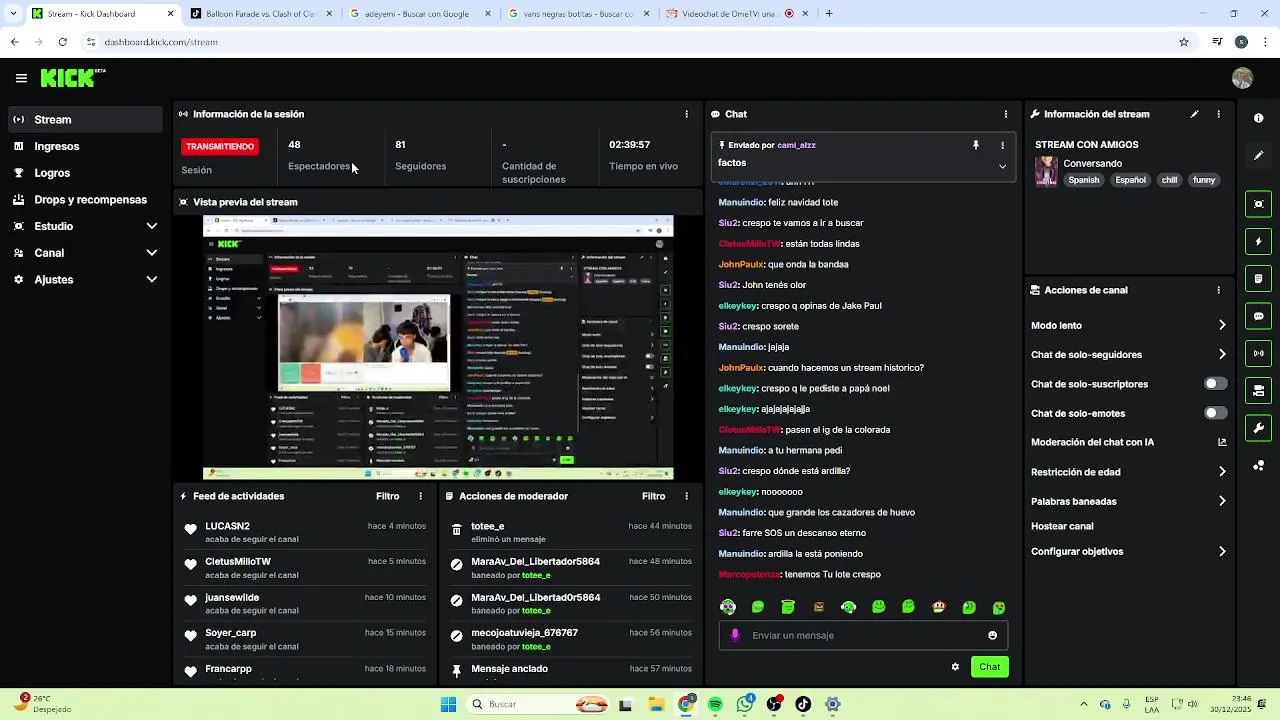Focus the Enviar un mensaje input field
Image resolution: width=1280 pixels, height=720 pixels.
[863, 635]
